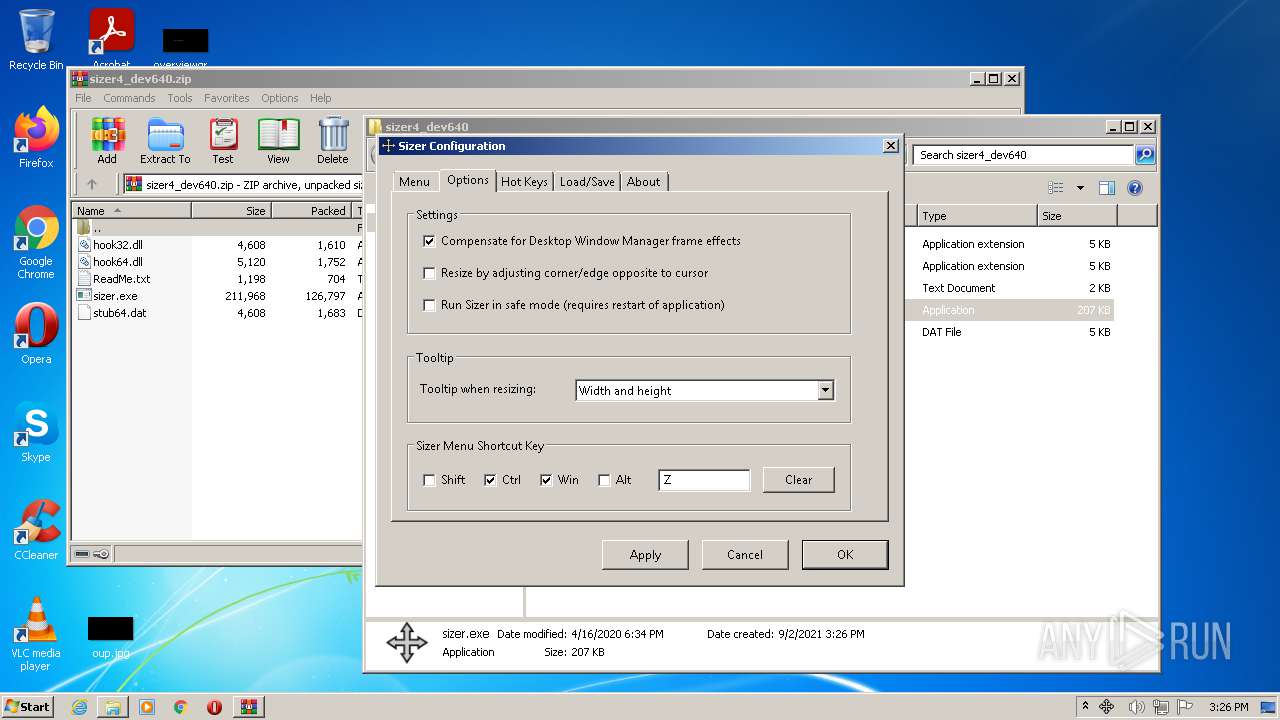Click the Search sizer4_dev640 field
This screenshot has width=1280, height=720.
pos(1023,155)
